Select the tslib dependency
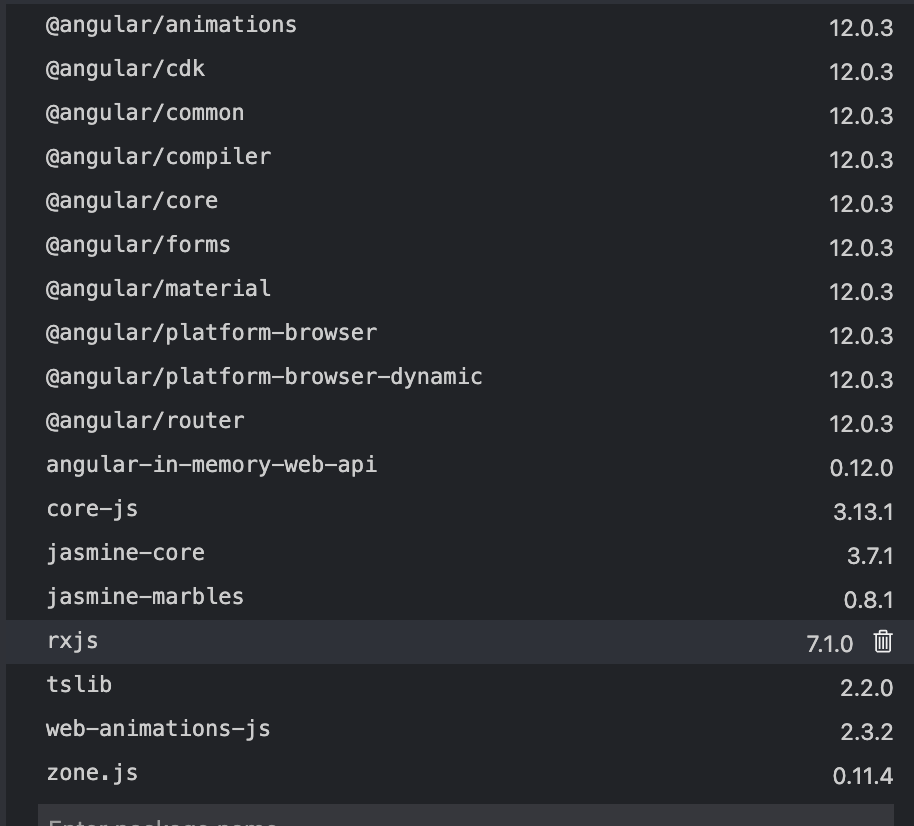The image size is (914, 826). point(79,684)
